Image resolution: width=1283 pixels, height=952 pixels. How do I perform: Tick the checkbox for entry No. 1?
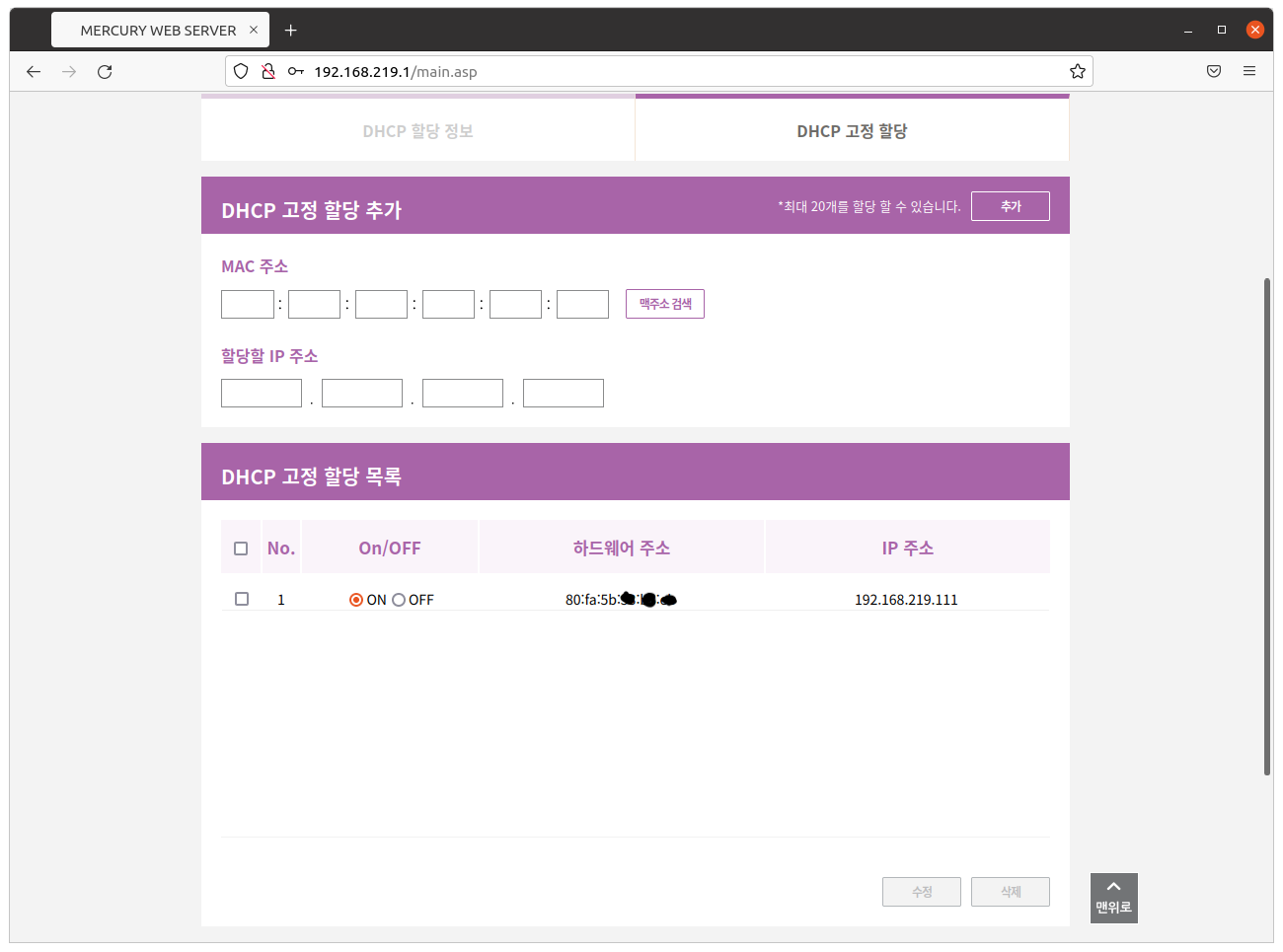[x=242, y=599]
